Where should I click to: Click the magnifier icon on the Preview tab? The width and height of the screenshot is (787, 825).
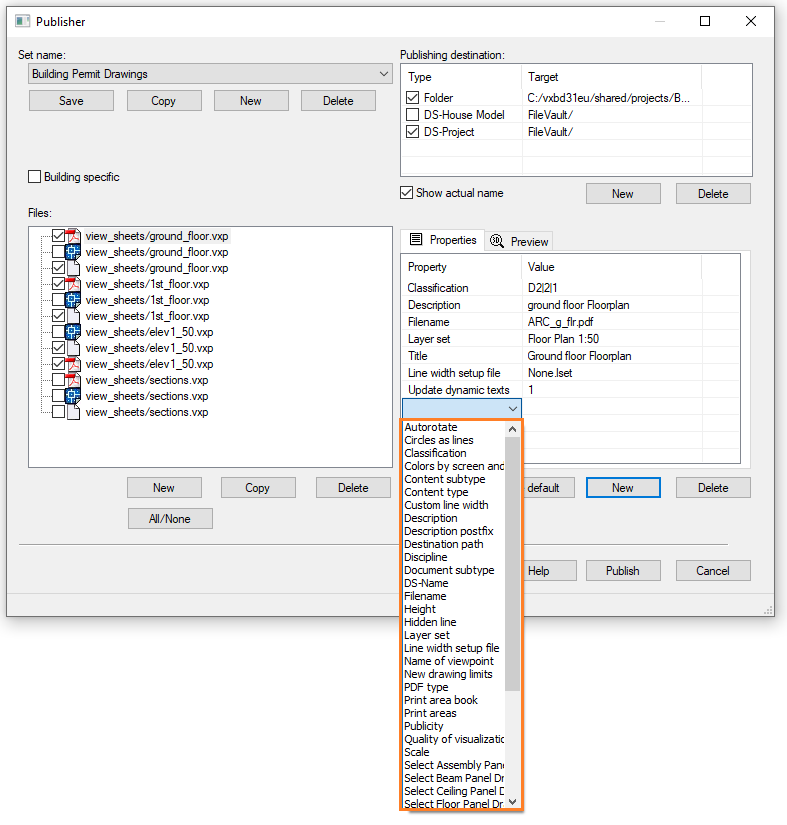pos(497,241)
